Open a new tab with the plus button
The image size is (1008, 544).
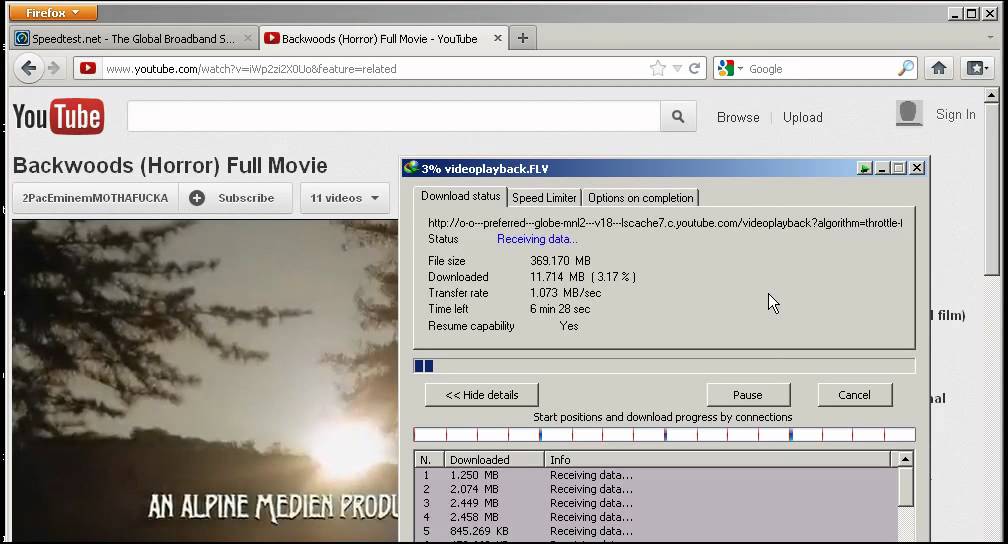click(523, 38)
